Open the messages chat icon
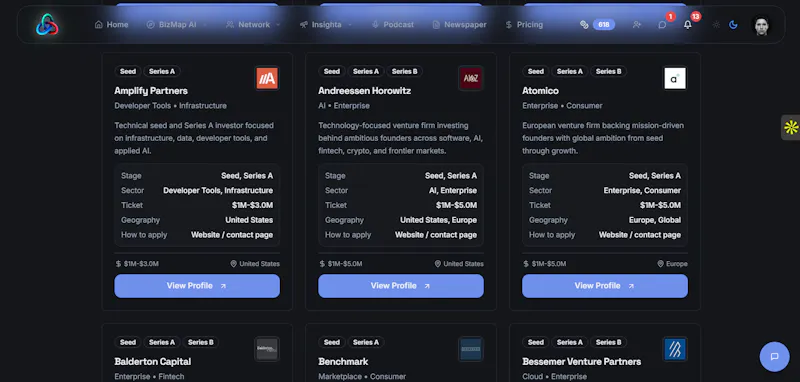Screen dimensions: 800x382 [662, 24]
